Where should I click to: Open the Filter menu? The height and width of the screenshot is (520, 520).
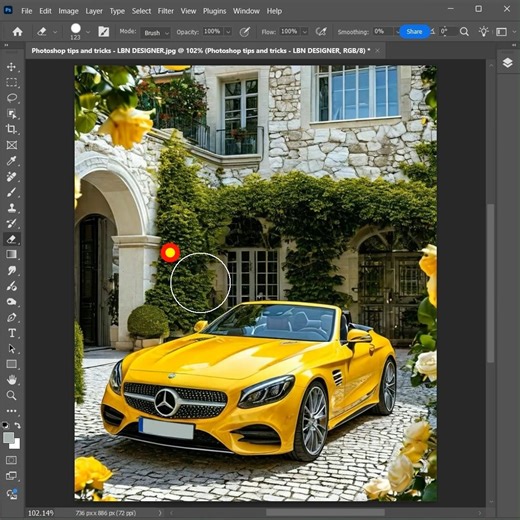point(166,11)
